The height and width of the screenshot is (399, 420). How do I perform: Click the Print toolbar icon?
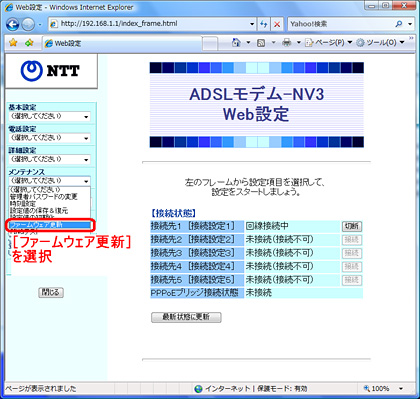[x=286, y=43]
